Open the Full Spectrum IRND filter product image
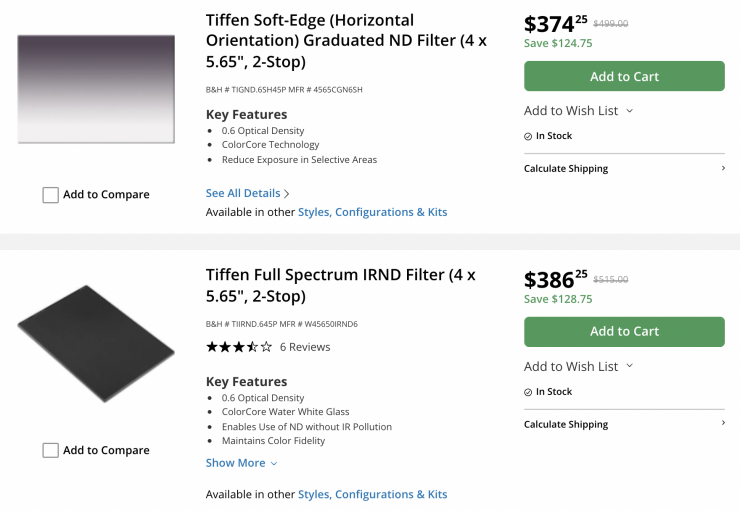Image resolution: width=740 pixels, height=510 pixels. pyautogui.click(x=96, y=343)
